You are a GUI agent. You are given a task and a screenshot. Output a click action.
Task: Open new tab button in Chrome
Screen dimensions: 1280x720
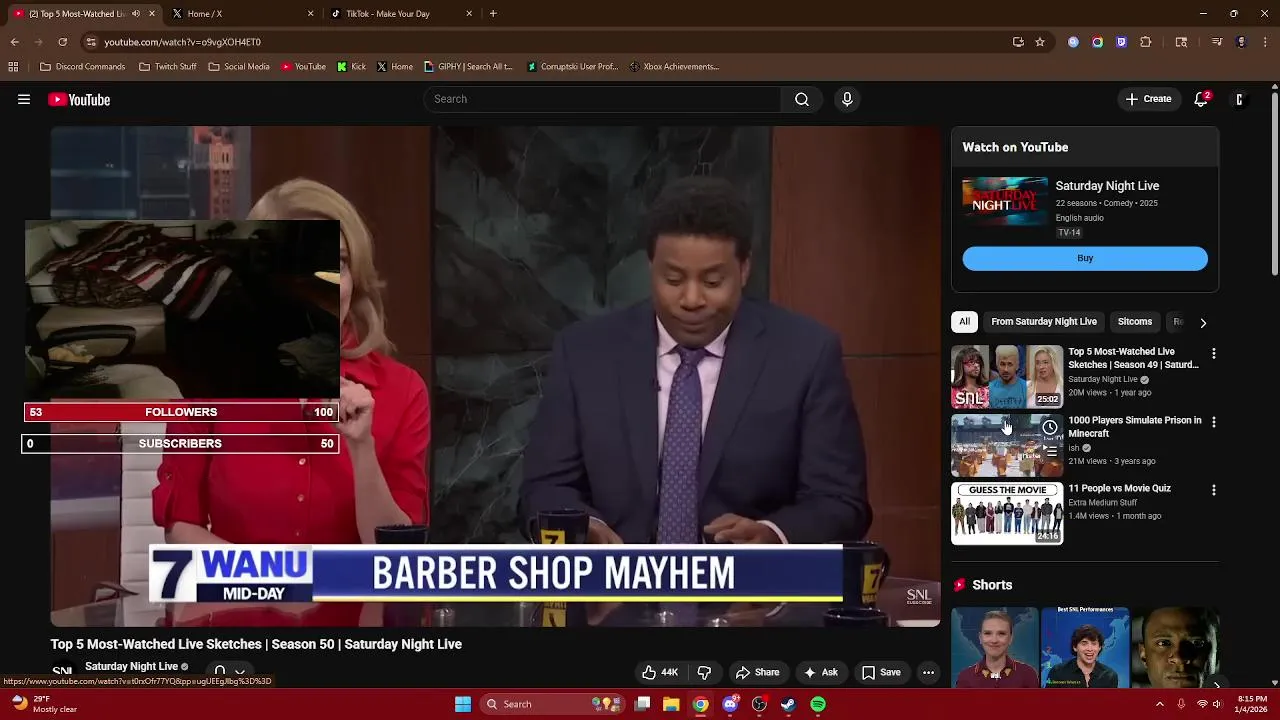[x=493, y=14]
